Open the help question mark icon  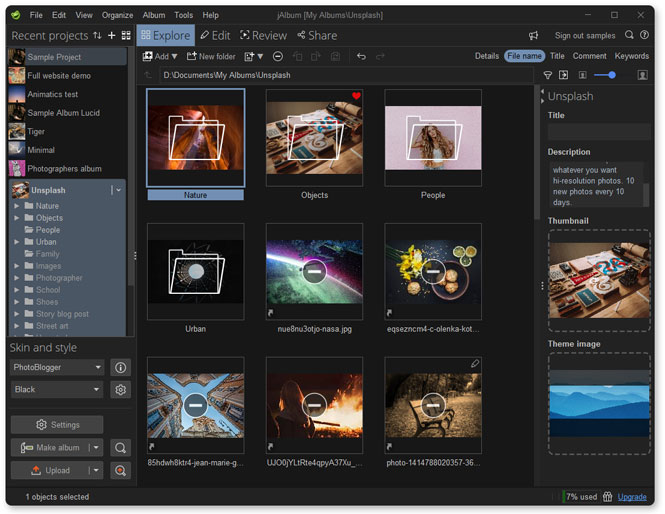coord(645,35)
